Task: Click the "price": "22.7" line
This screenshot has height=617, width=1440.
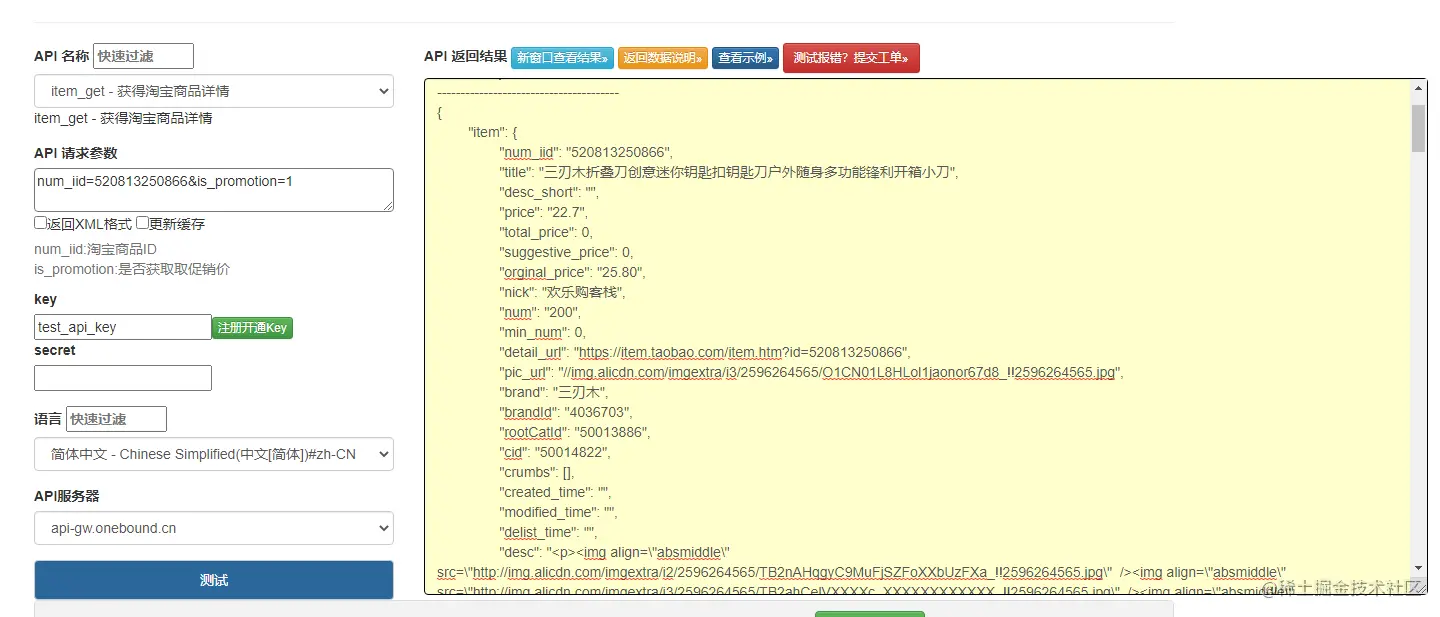Action: (545, 212)
